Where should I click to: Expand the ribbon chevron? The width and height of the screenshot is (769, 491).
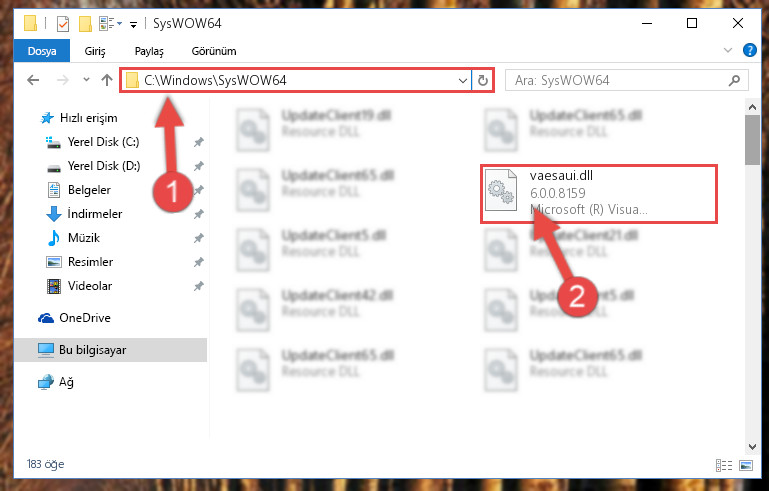[x=728, y=50]
